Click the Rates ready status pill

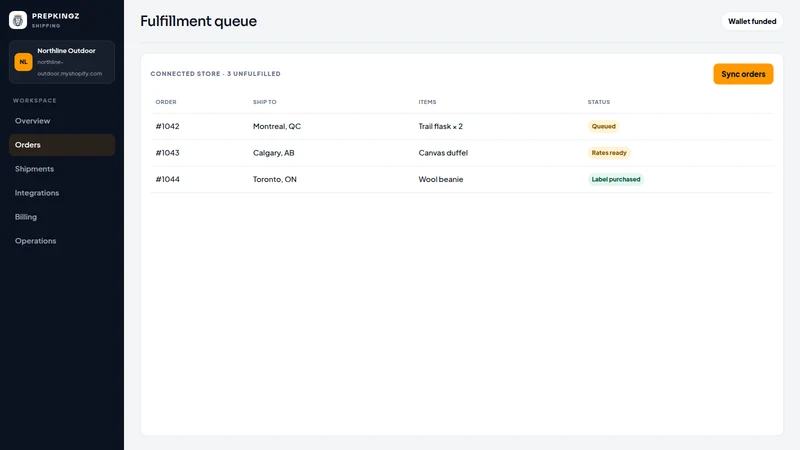(609, 153)
